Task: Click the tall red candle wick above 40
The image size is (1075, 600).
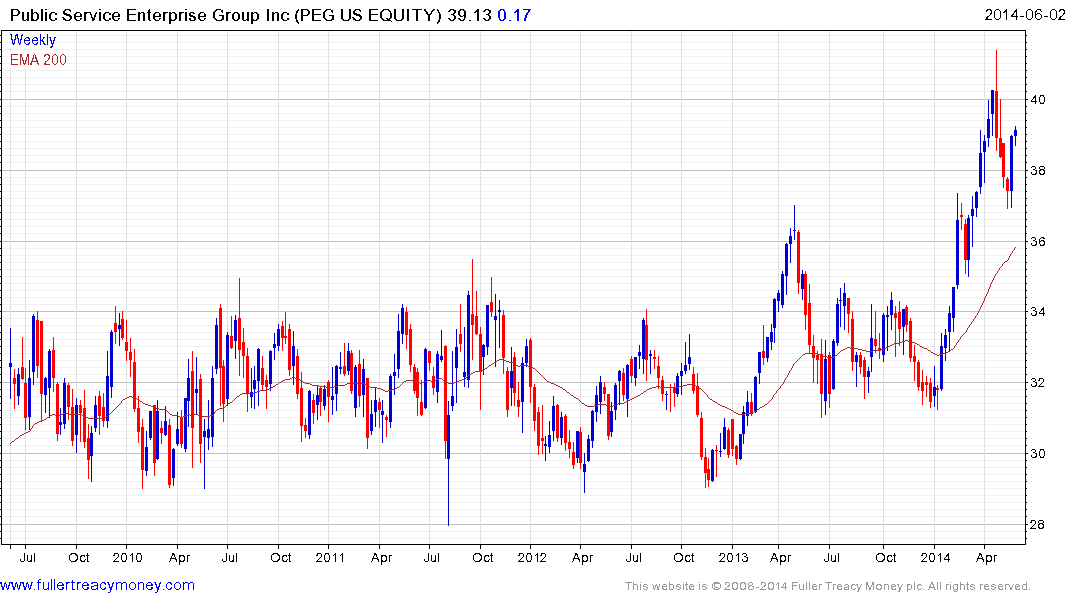Action: pyautogui.click(x=996, y=70)
